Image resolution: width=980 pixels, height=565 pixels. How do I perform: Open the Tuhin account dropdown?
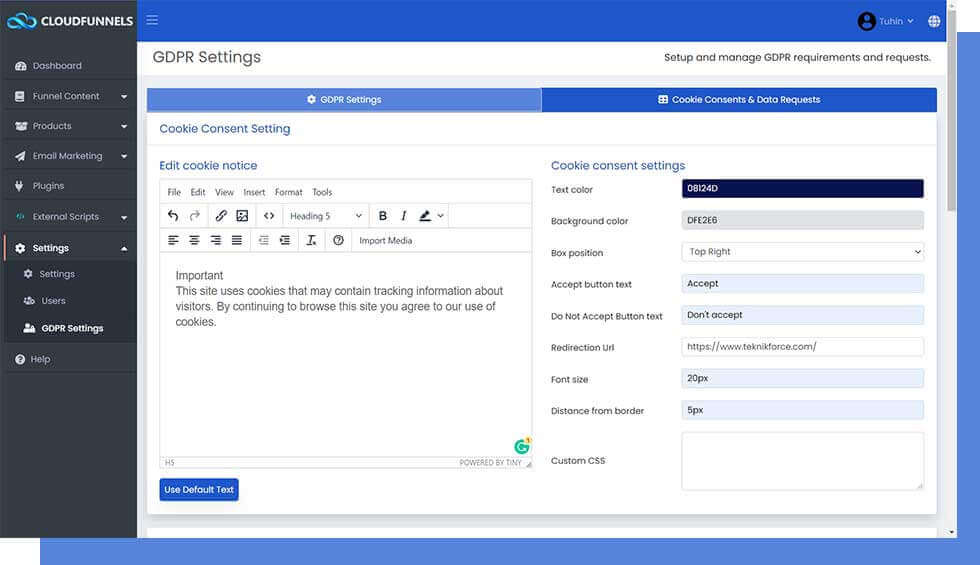tap(896, 21)
